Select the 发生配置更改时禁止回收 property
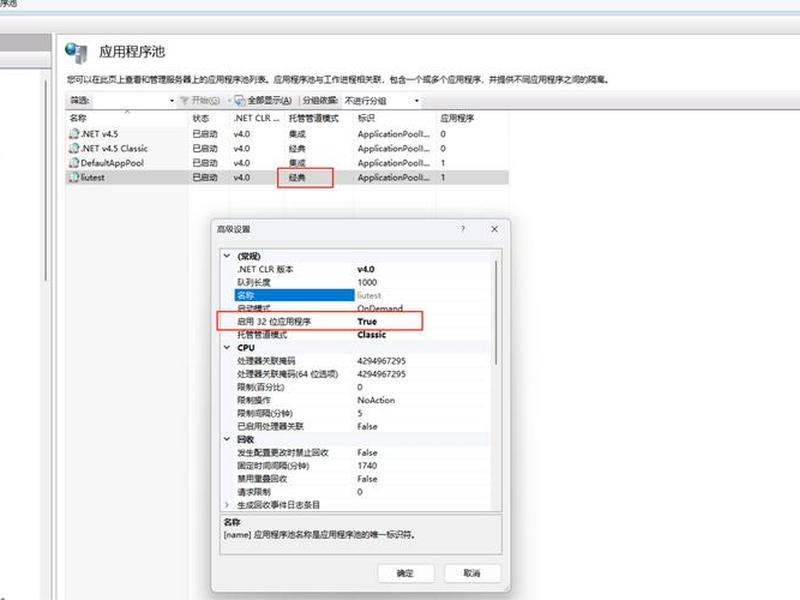Viewport: 800px width, 600px height. click(x=283, y=453)
